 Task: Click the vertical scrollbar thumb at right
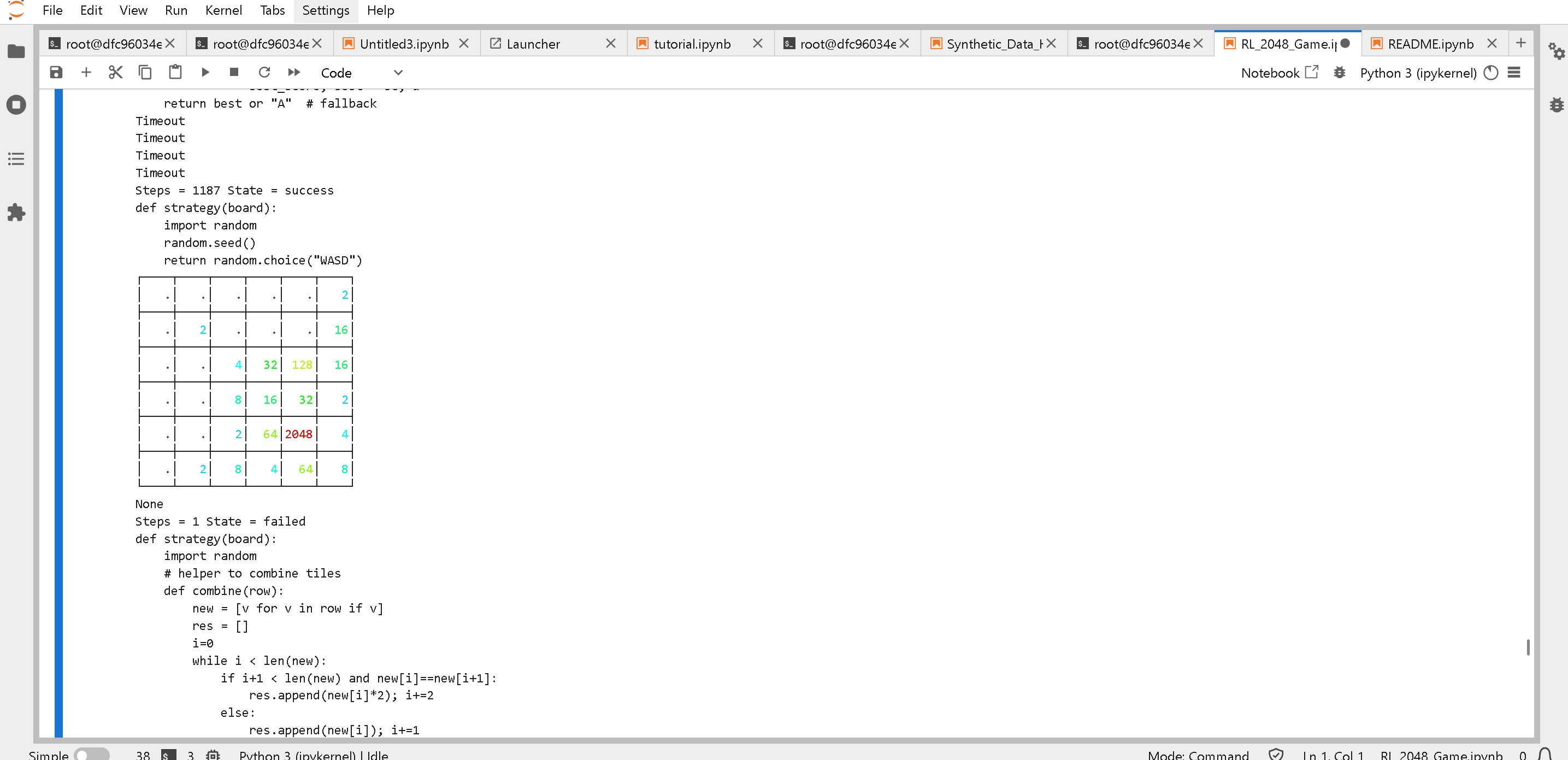point(1528,647)
